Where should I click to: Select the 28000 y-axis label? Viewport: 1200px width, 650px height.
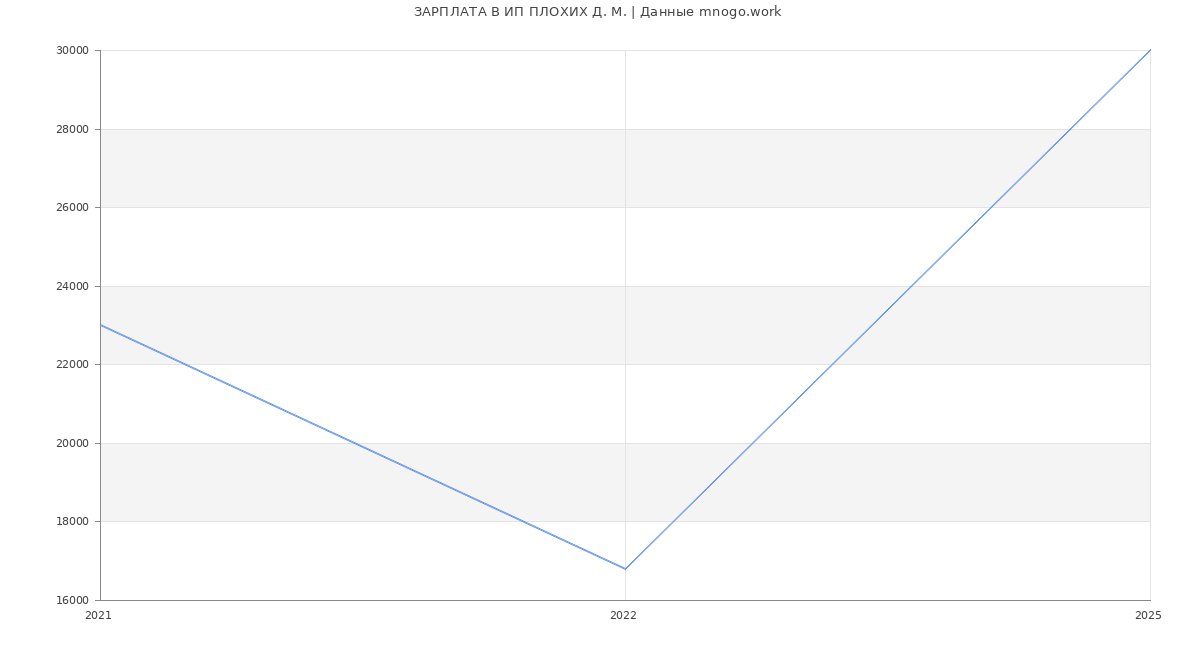coord(75,129)
